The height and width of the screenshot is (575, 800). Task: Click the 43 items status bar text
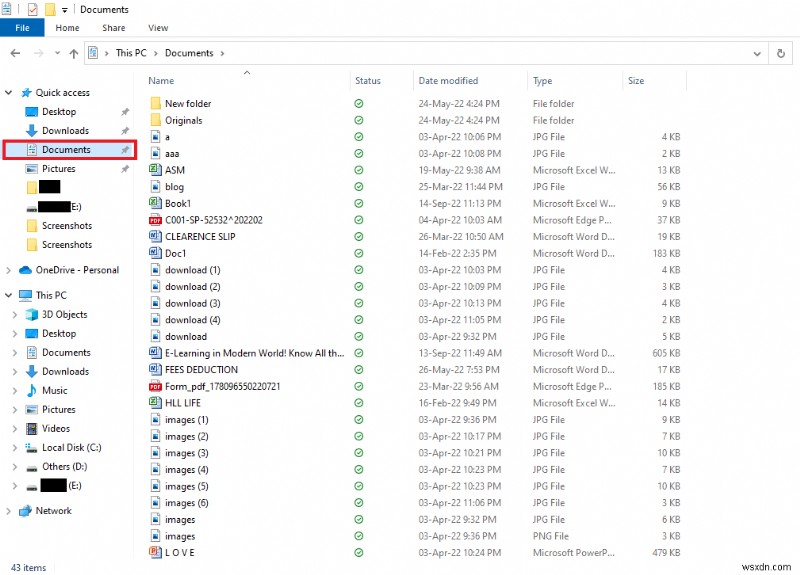pyautogui.click(x=29, y=567)
